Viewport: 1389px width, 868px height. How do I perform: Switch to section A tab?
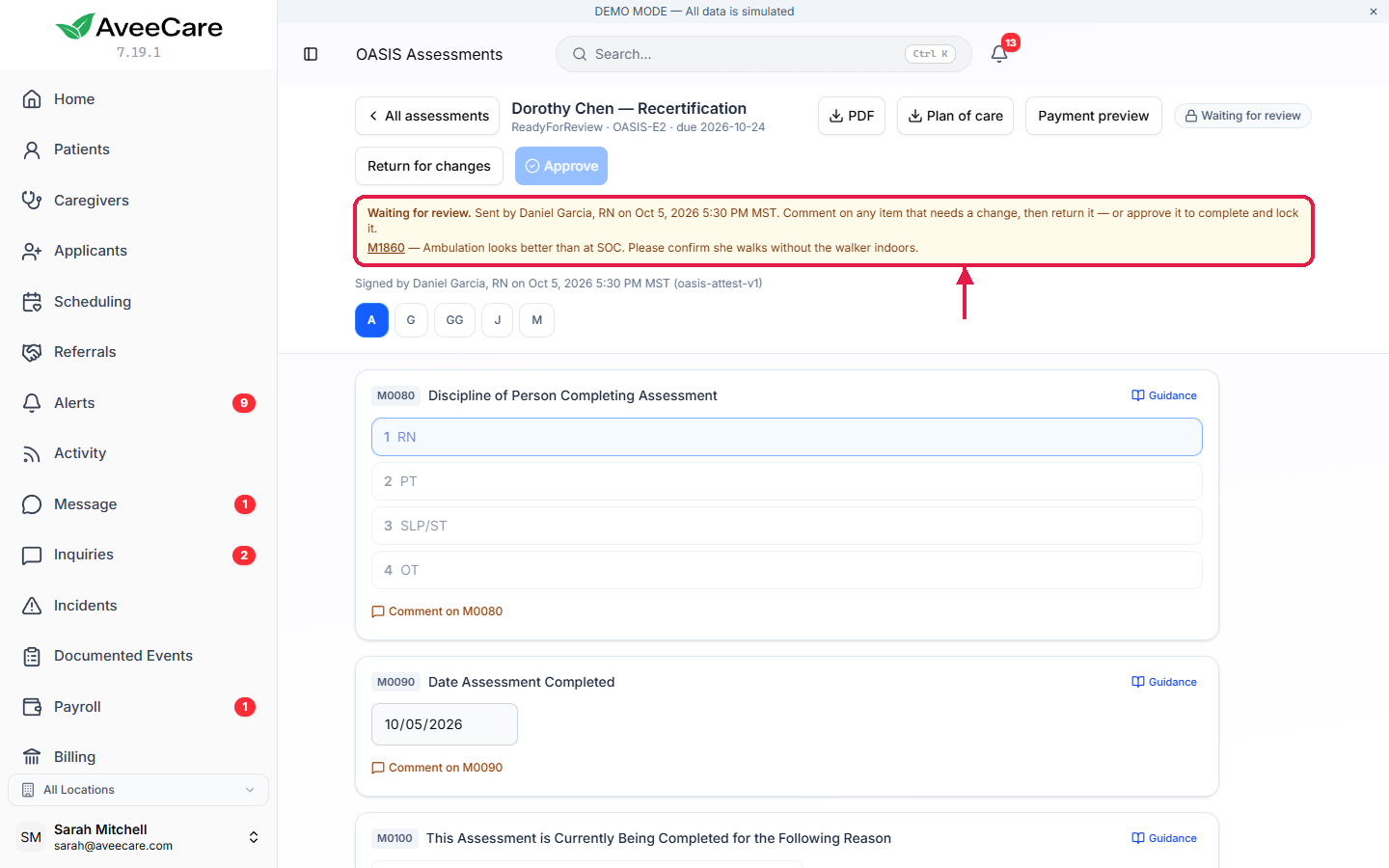pyautogui.click(x=371, y=320)
